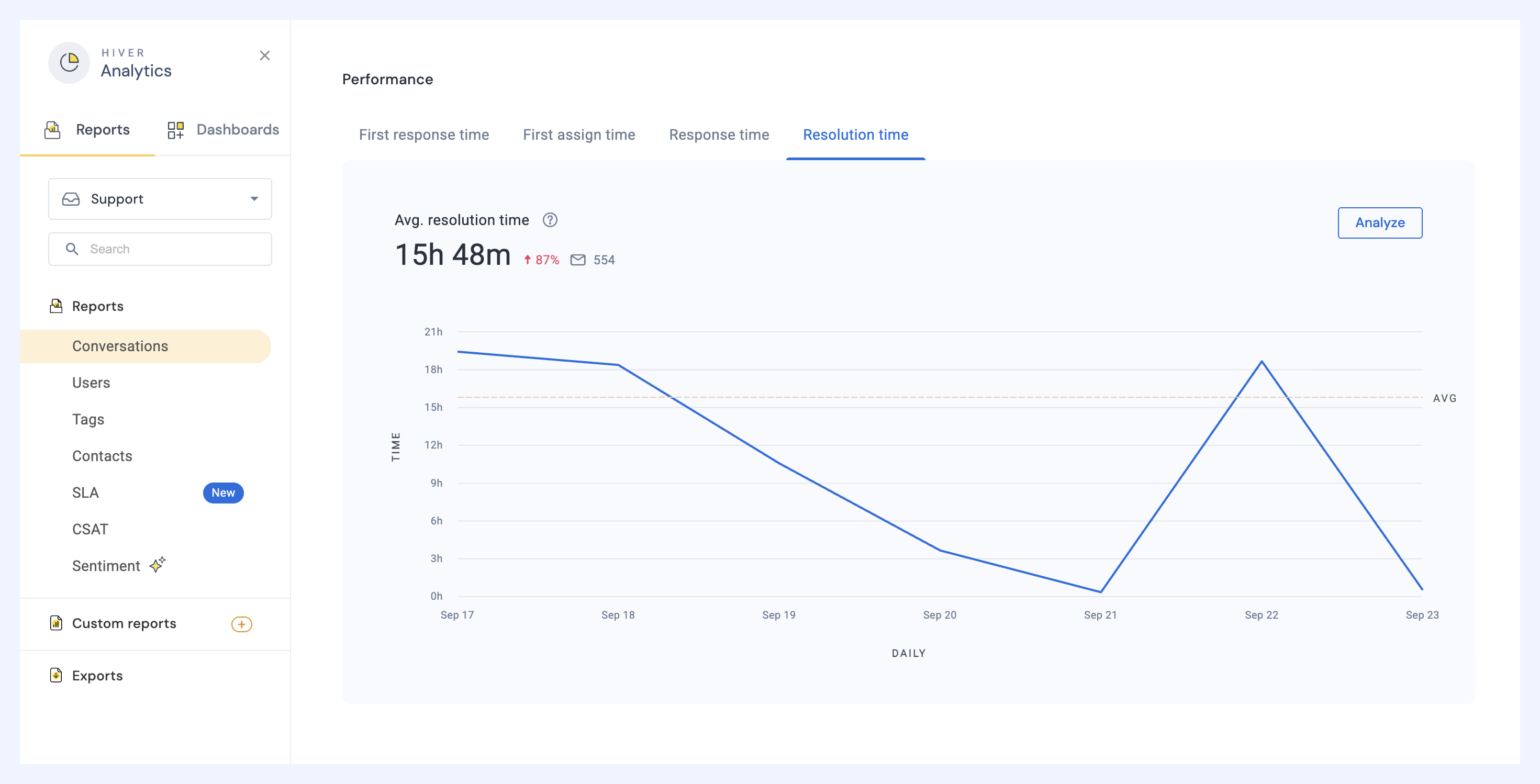The width and height of the screenshot is (1540, 784).
Task: Switch to First assign time tab
Action: tap(579, 135)
